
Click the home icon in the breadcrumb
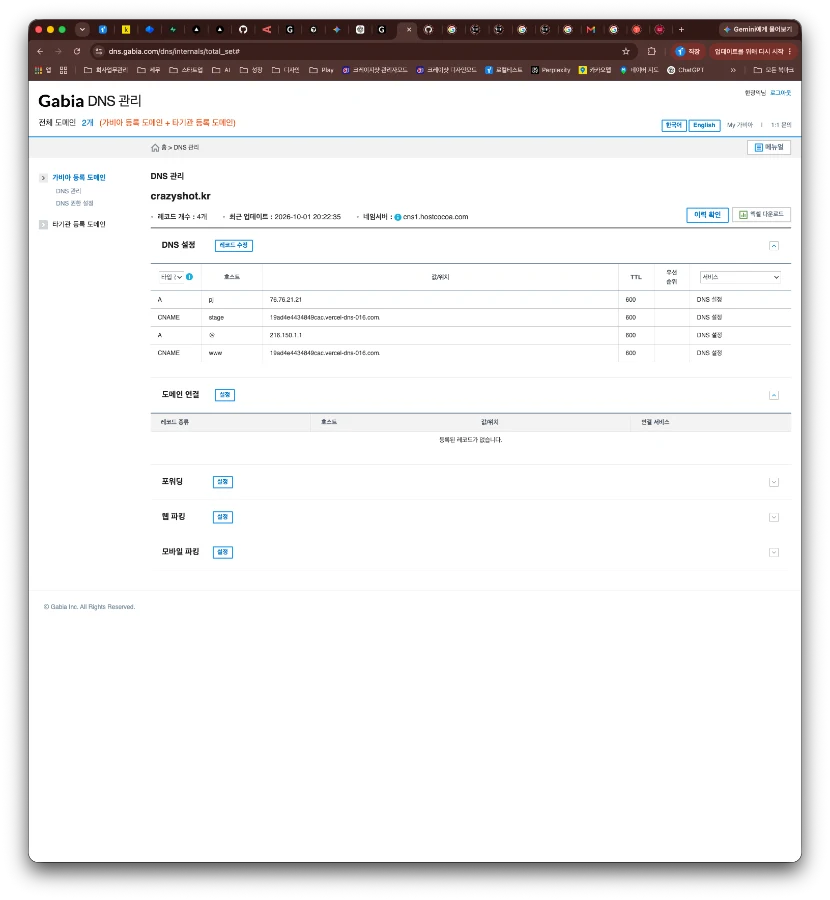coord(155,148)
